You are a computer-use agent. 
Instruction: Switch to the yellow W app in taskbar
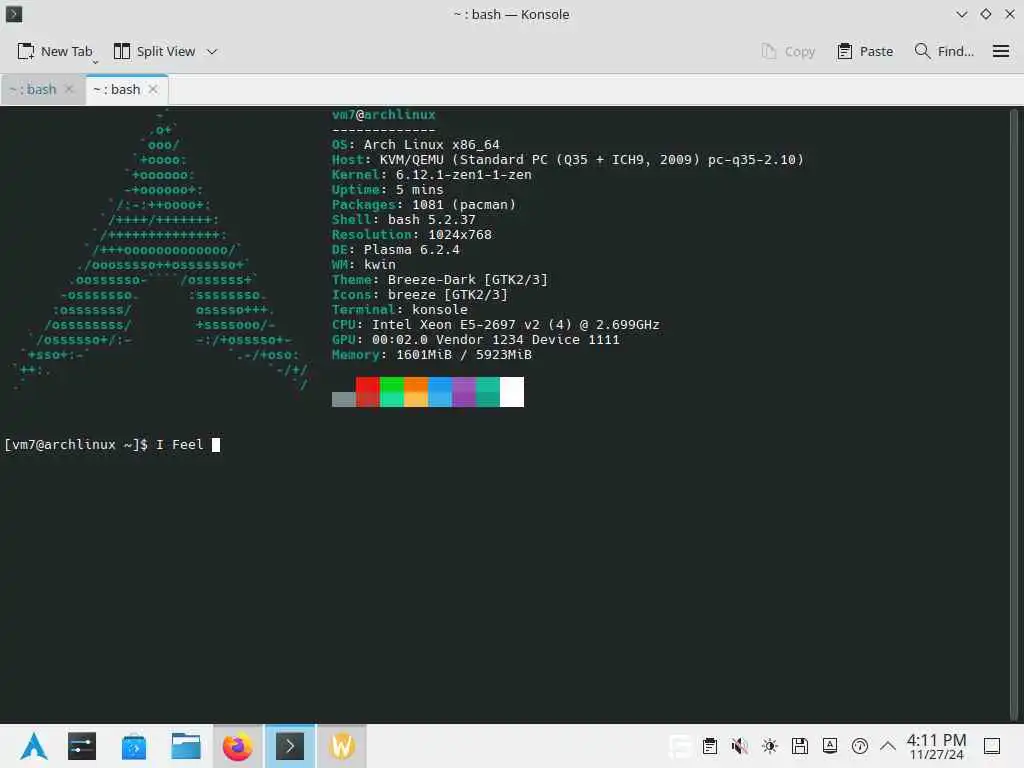click(342, 746)
